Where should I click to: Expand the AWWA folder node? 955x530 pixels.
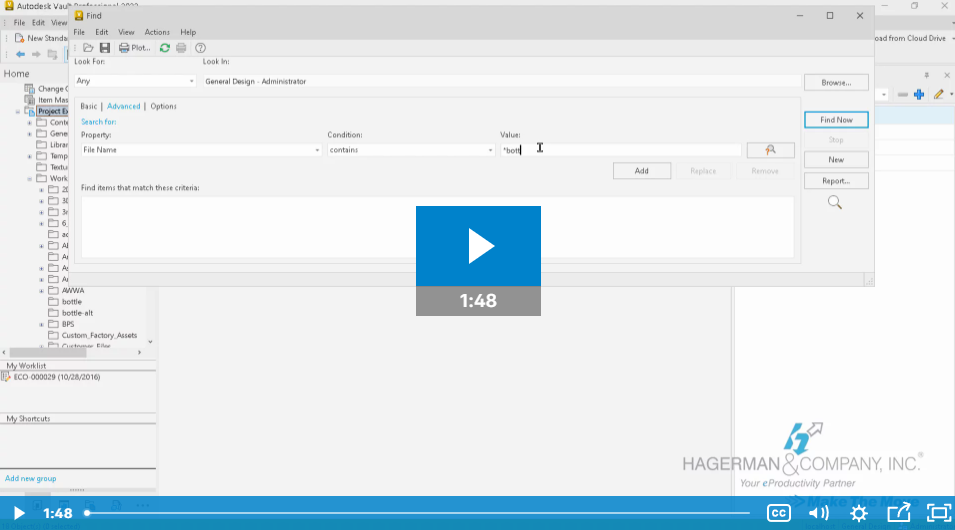41,291
